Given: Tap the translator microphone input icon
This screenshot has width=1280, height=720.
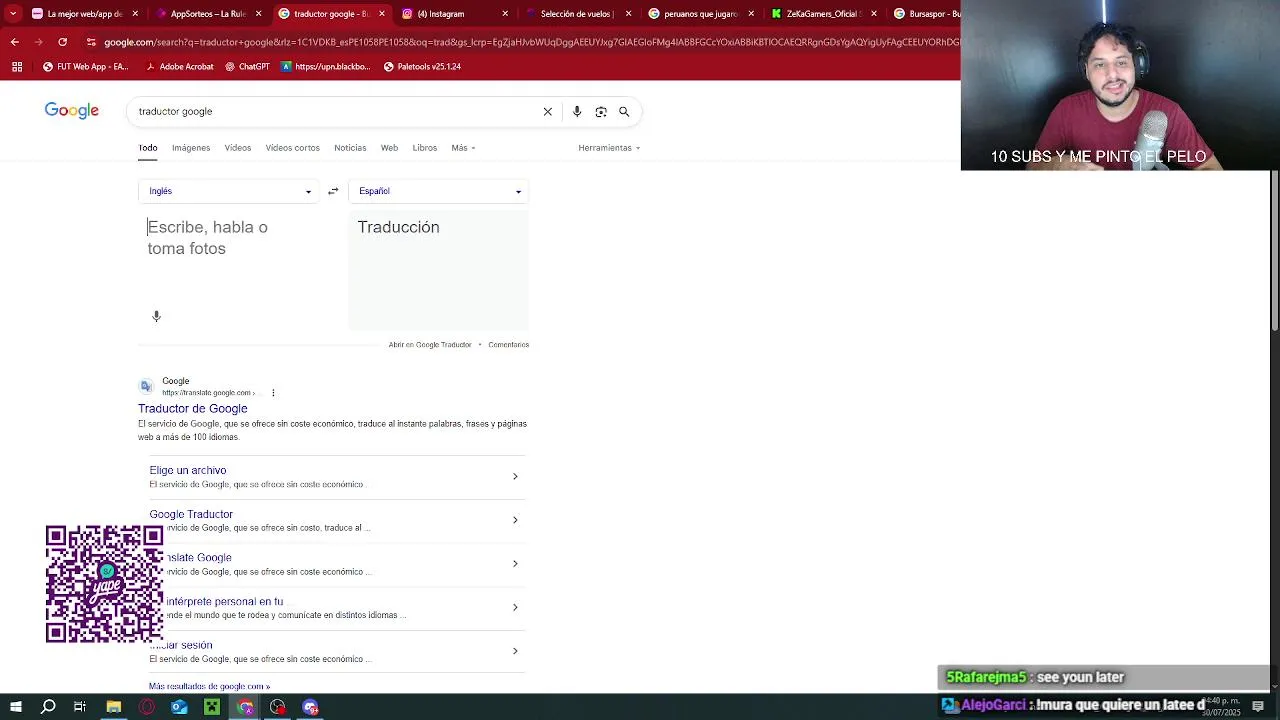Looking at the screenshot, I should [x=156, y=316].
